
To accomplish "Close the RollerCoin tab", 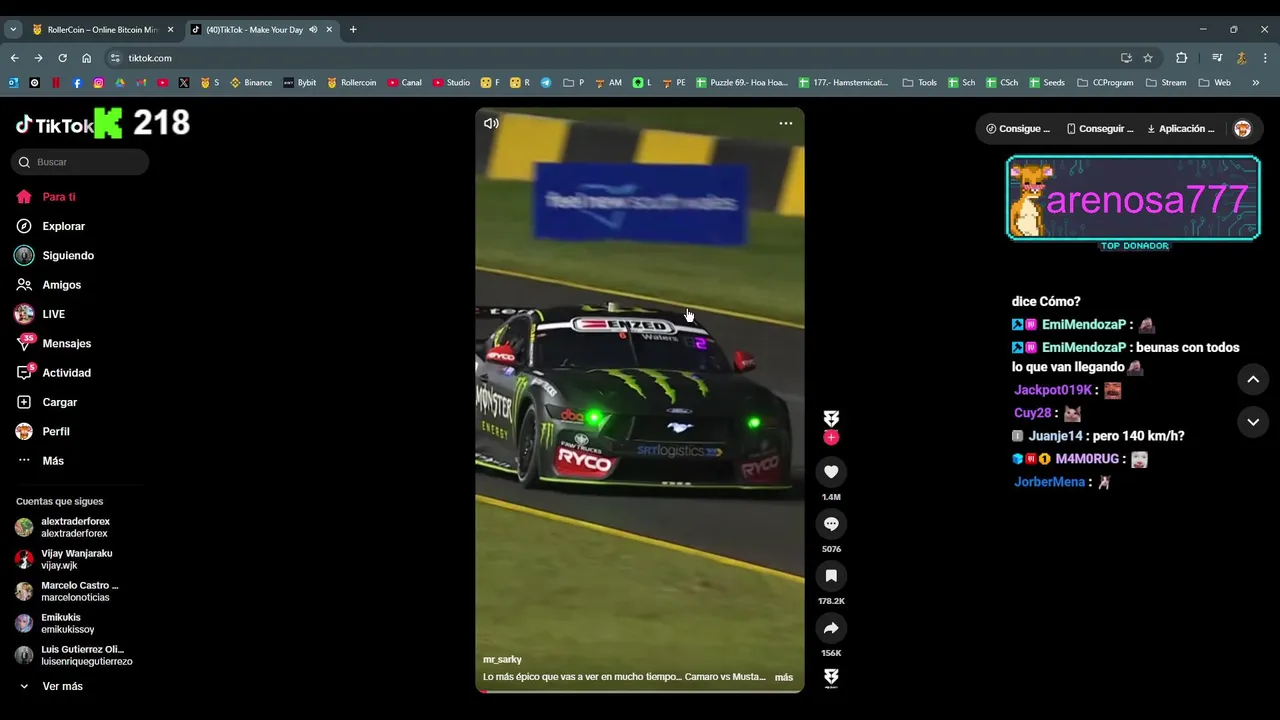I will click(x=170, y=30).
